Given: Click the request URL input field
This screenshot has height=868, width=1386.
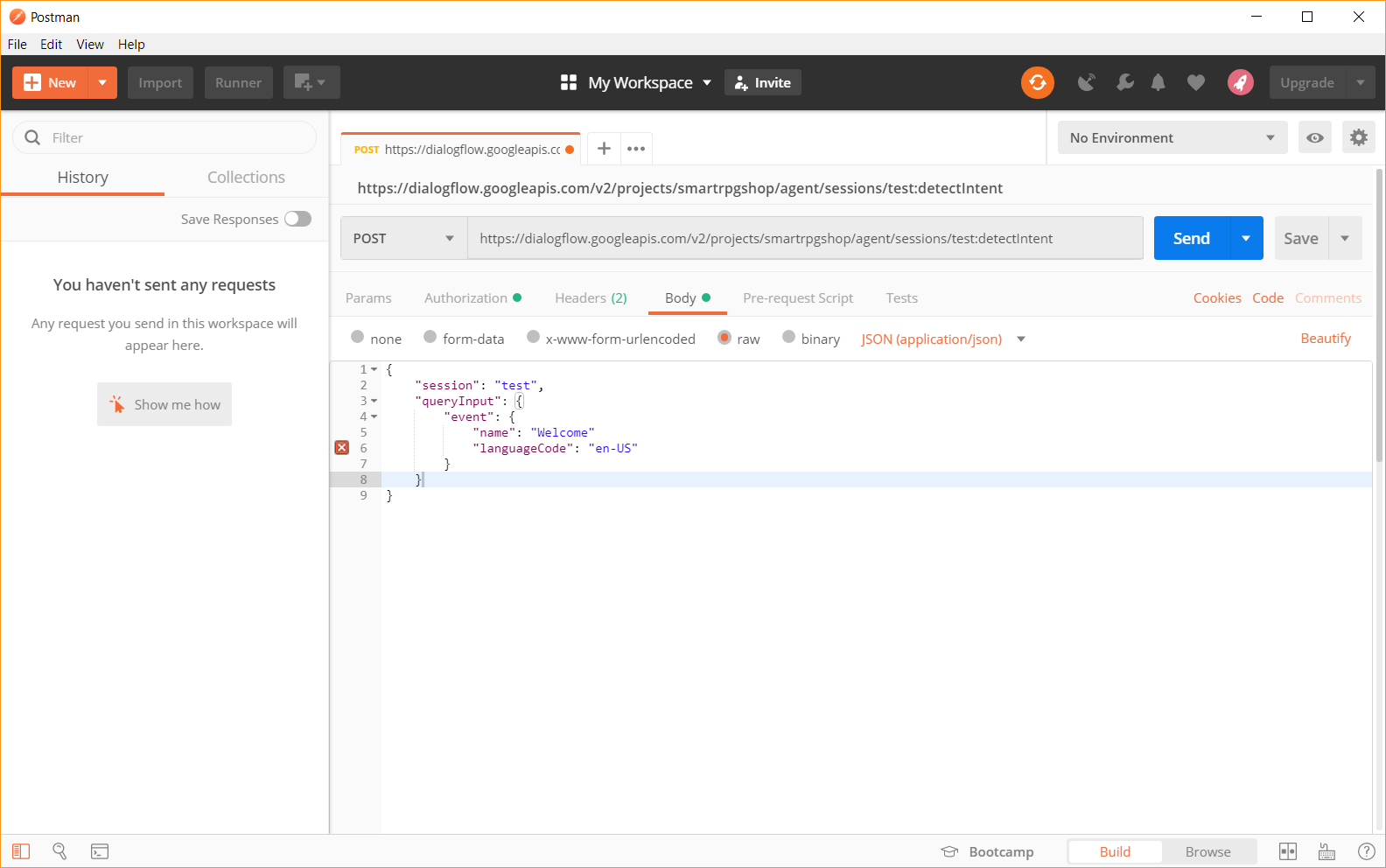Looking at the screenshot, I should click(805, 238).
